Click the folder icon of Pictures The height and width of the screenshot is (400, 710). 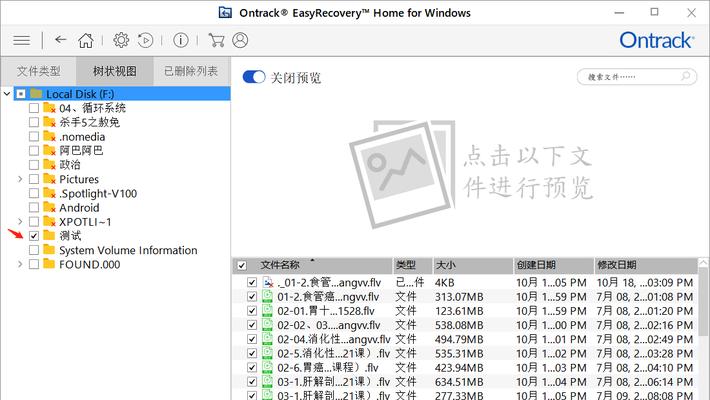pyautogui.click(x=49, y=179)
